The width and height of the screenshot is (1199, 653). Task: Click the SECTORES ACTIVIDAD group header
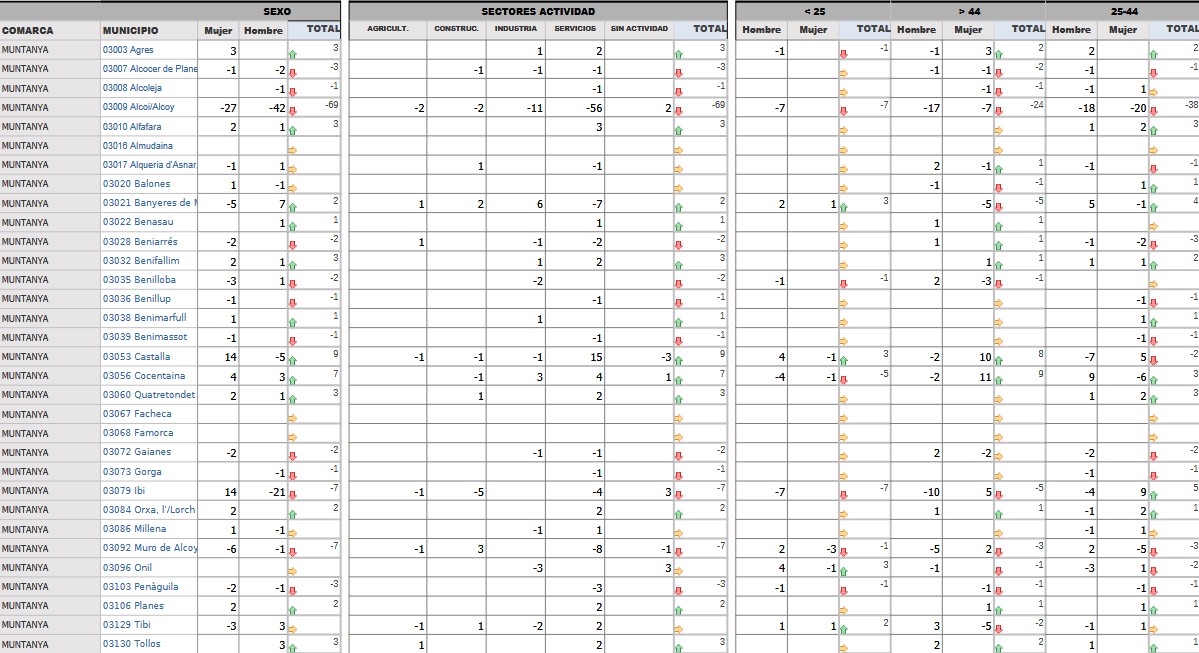coord(538,11)
